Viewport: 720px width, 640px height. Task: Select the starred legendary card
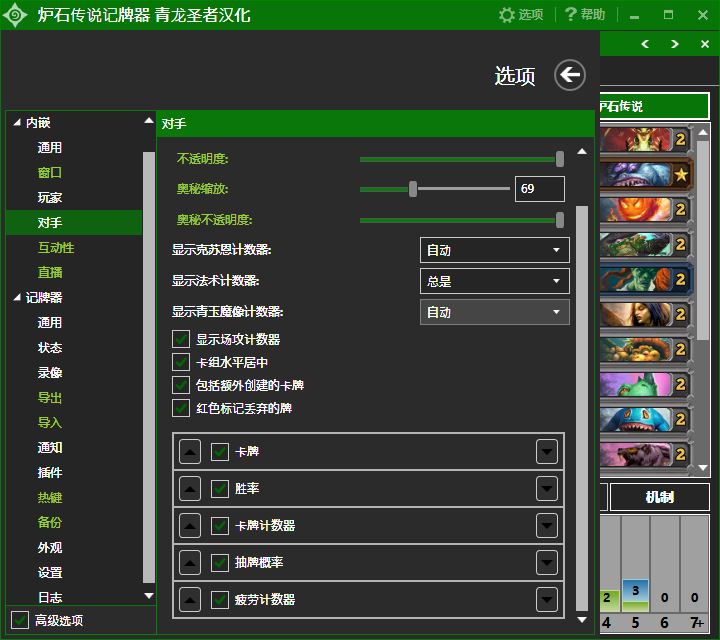(x=646, y=174)
